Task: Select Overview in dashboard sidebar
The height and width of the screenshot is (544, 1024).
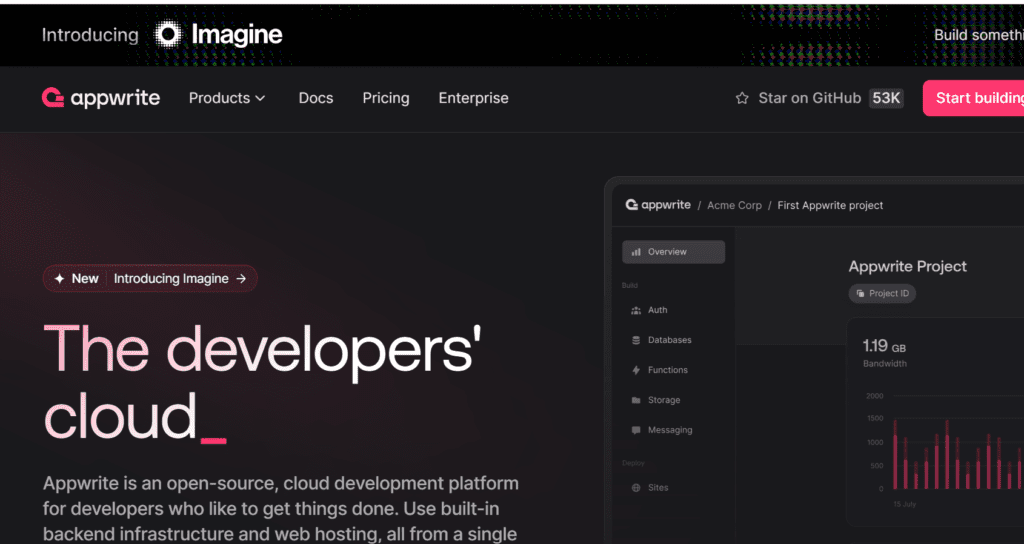Action: tap(673, 252)
